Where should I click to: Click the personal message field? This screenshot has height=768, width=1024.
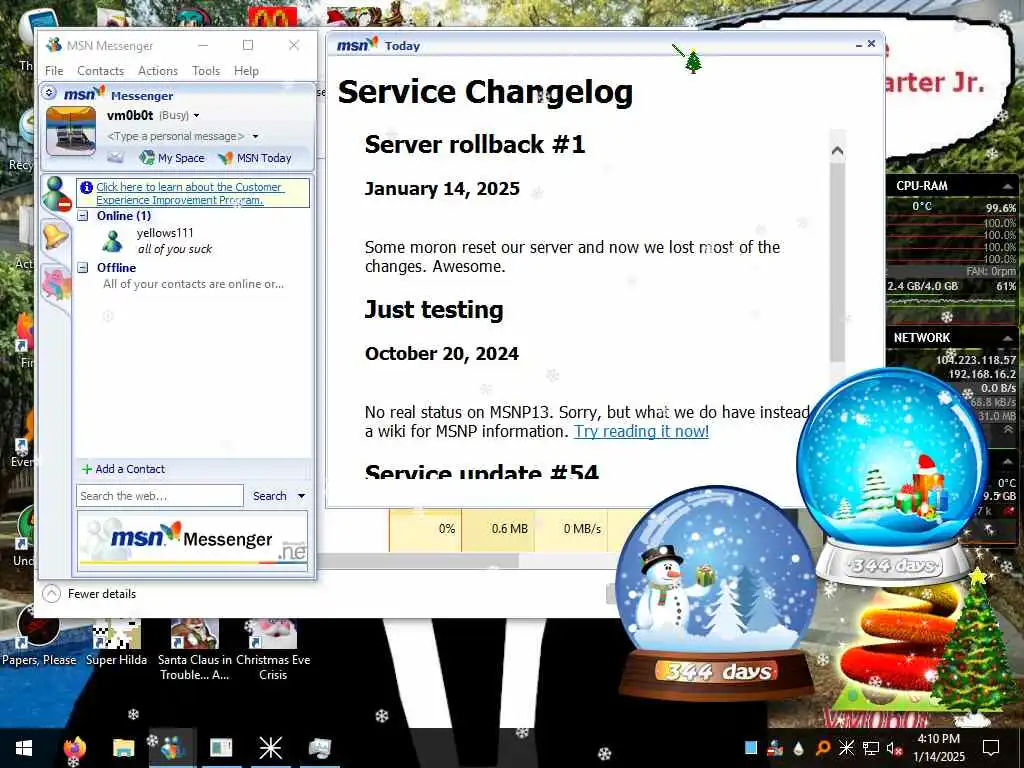176,136
